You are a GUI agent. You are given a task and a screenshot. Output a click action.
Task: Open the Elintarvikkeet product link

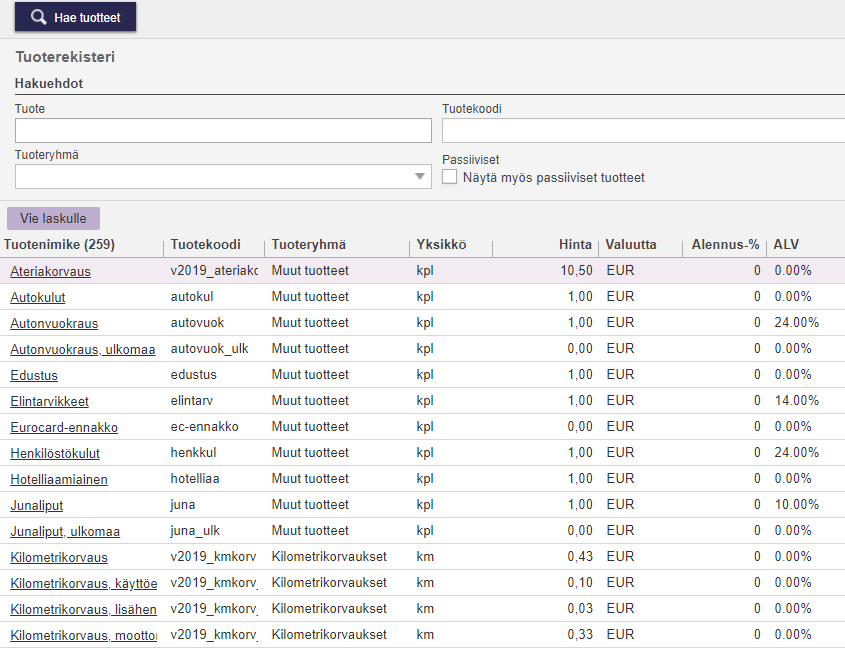point(50,401)
